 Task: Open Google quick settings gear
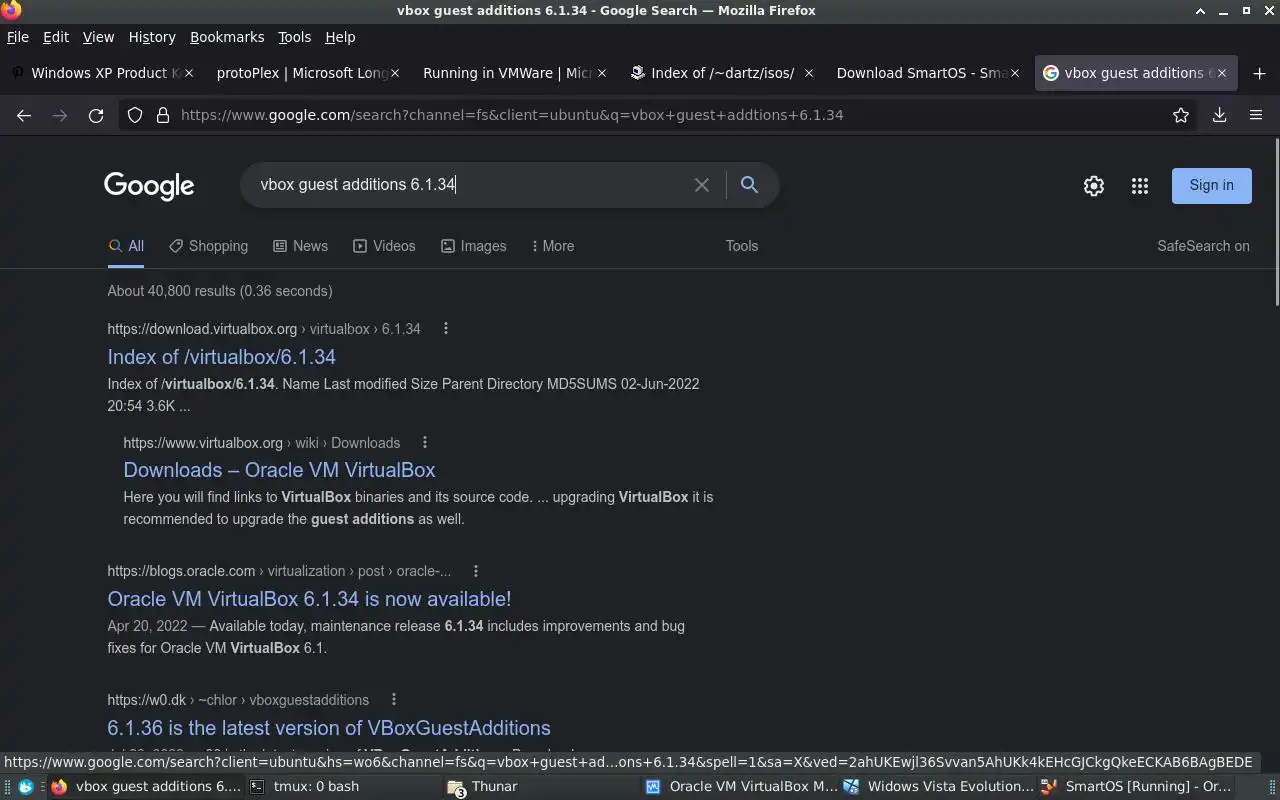coord(1094,186)
